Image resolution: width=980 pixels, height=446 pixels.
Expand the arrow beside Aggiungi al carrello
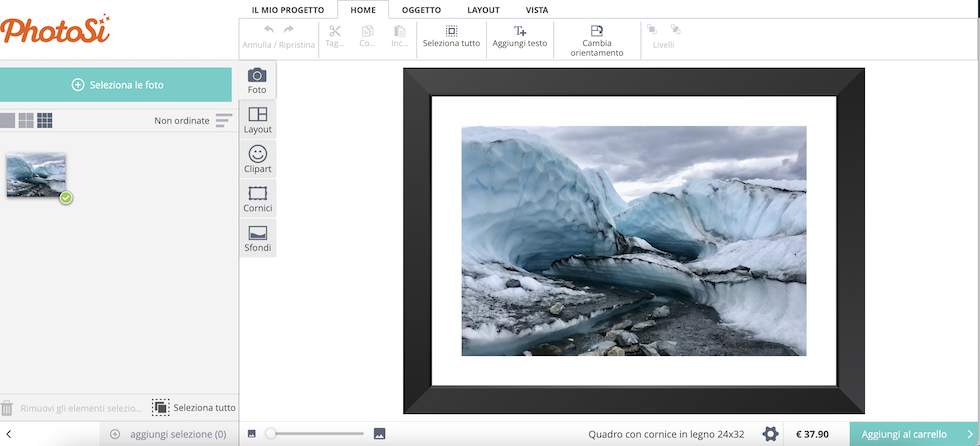[968, 434]
